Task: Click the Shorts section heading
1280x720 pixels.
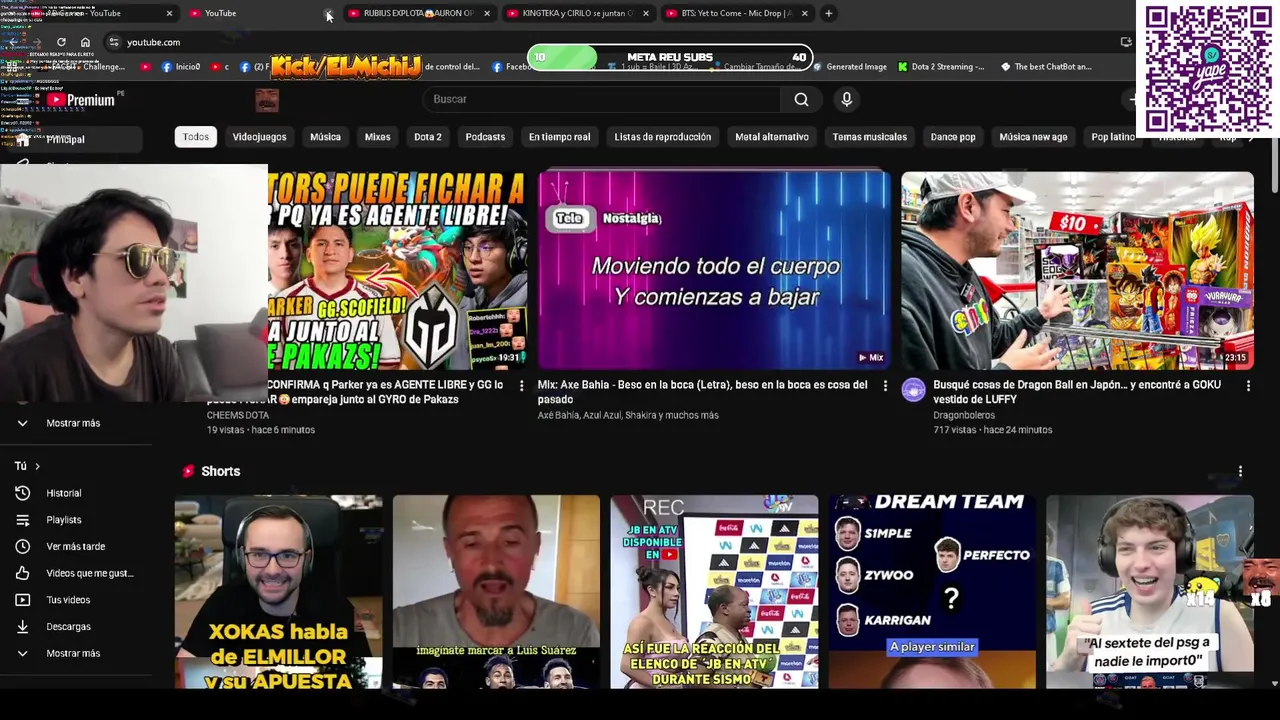Action: click(x=220, y=471)
